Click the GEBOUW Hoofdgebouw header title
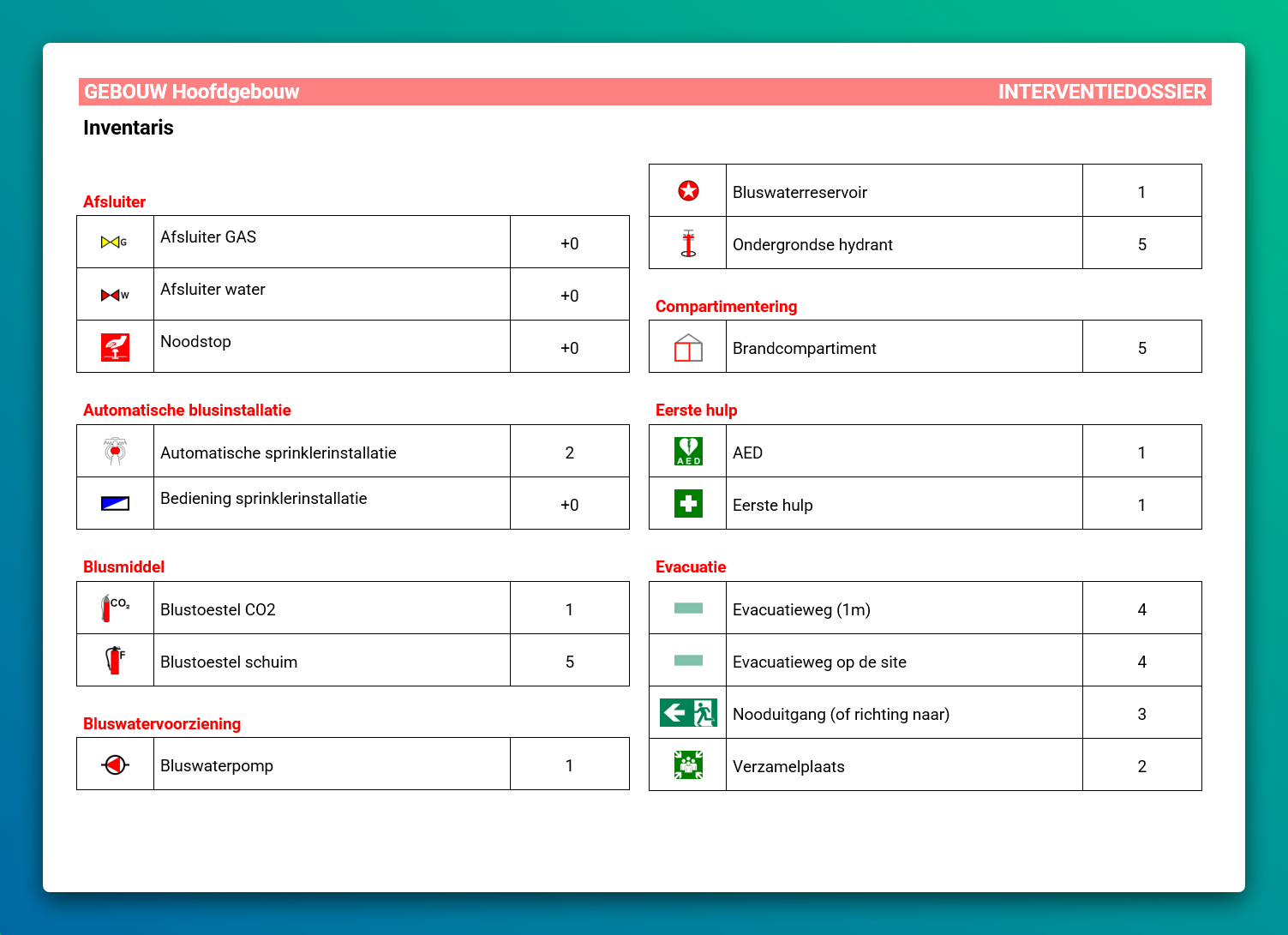Viewport: 1288px width, 935px height. 191,92
